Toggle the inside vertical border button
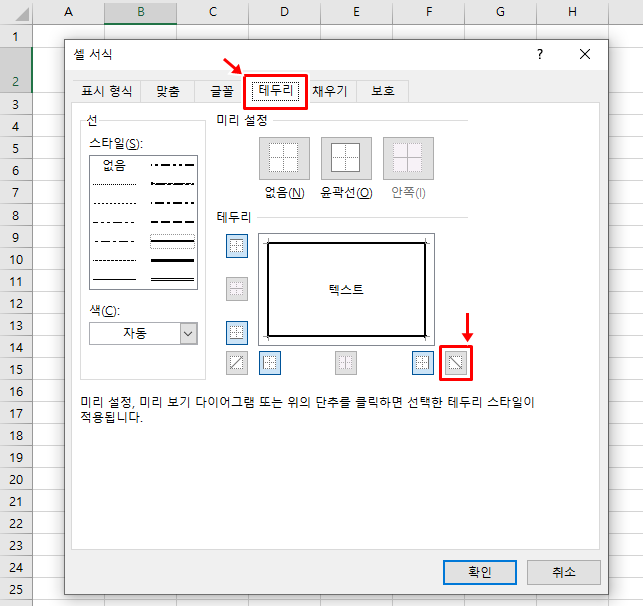 click(x=346, y=363)
